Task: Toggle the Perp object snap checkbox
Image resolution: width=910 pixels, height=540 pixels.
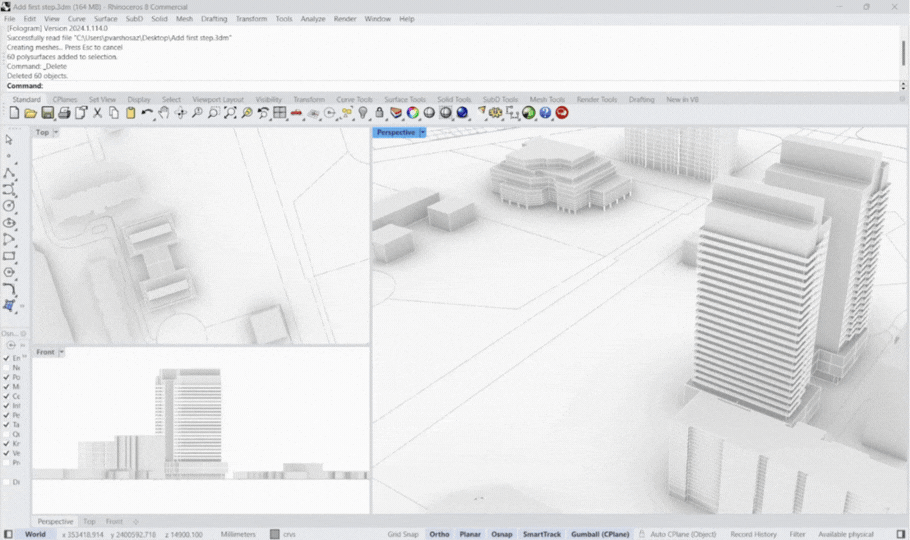Action: pyautogui.click(x=6, y=415)
